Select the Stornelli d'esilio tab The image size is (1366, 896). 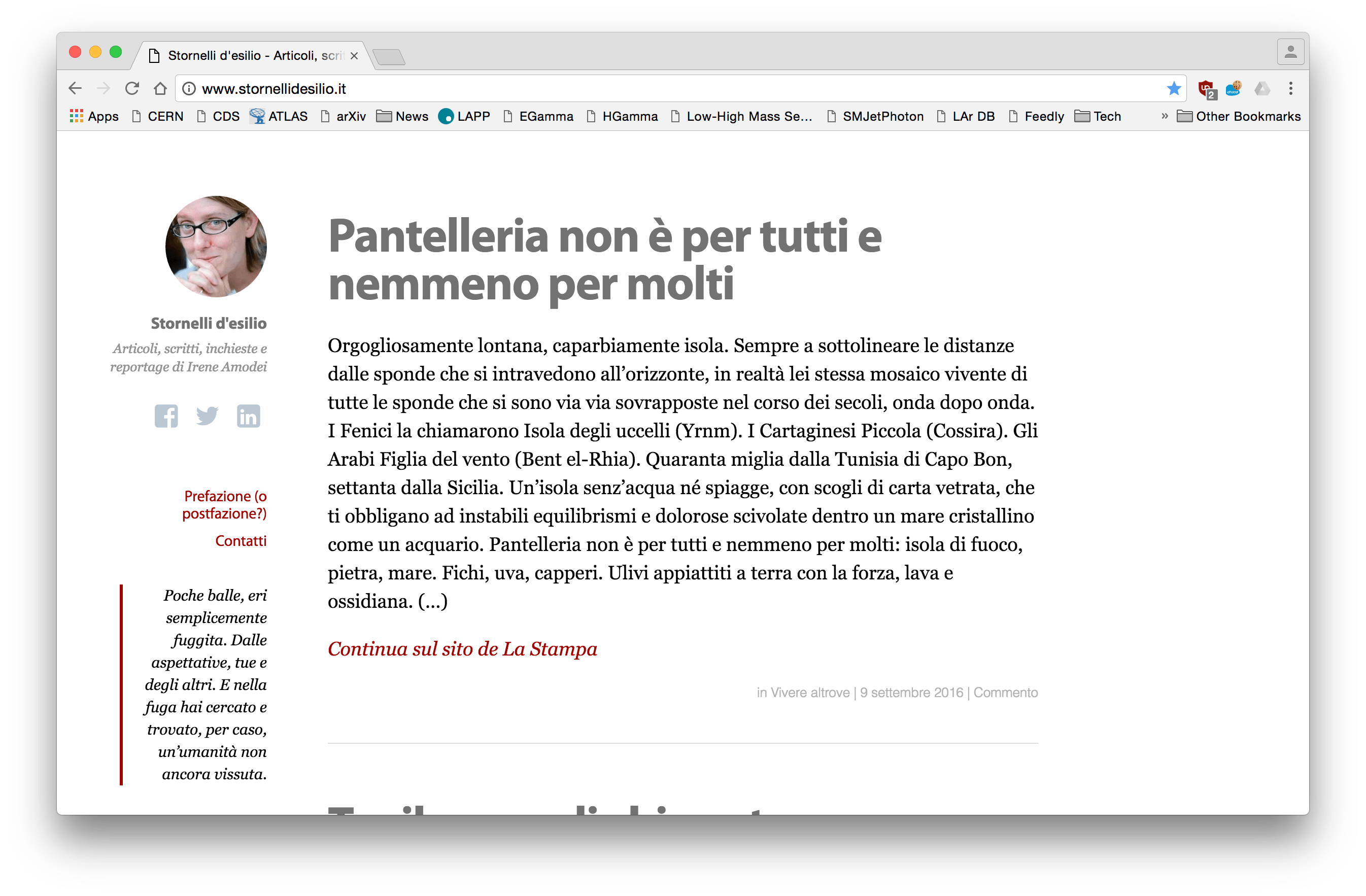pos(253,56)
